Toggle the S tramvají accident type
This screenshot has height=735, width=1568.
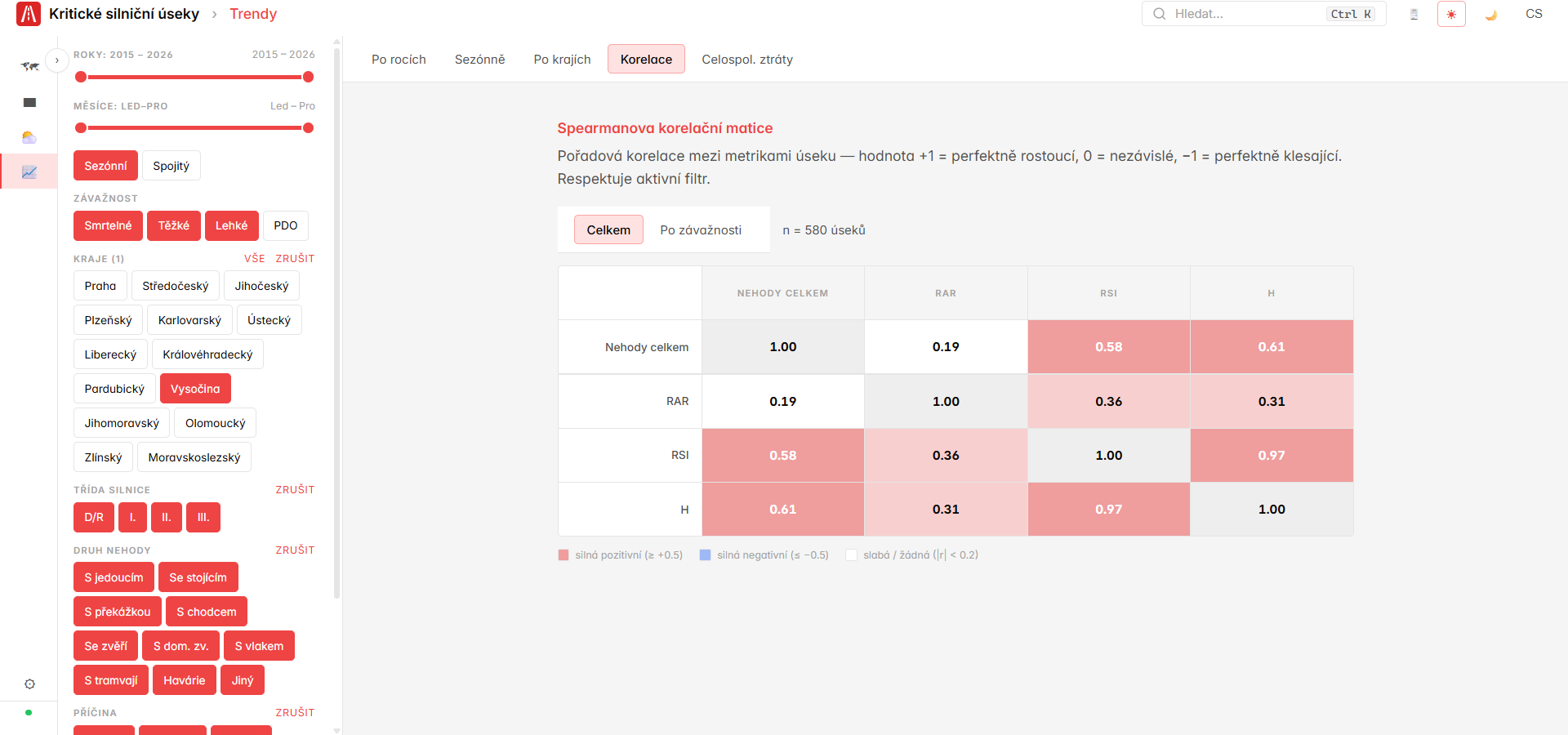pyautogui.click(x=111, y=680)
